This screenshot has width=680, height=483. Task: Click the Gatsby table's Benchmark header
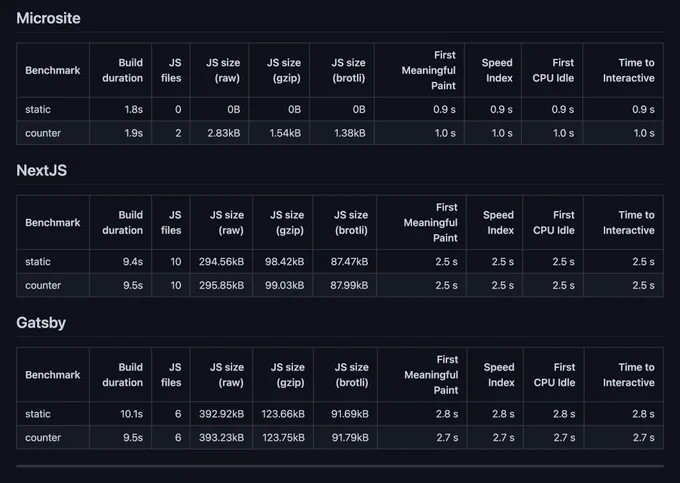(x=52, y=375)
